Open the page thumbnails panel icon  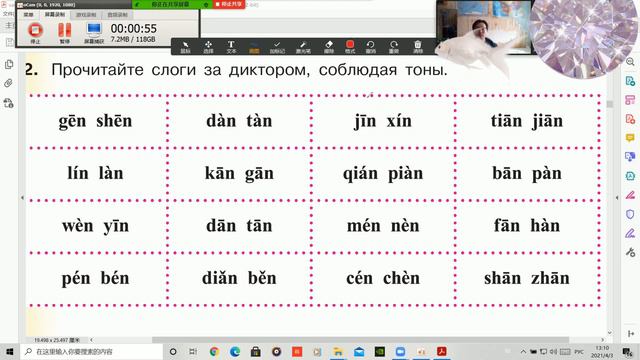pos(9,64)
